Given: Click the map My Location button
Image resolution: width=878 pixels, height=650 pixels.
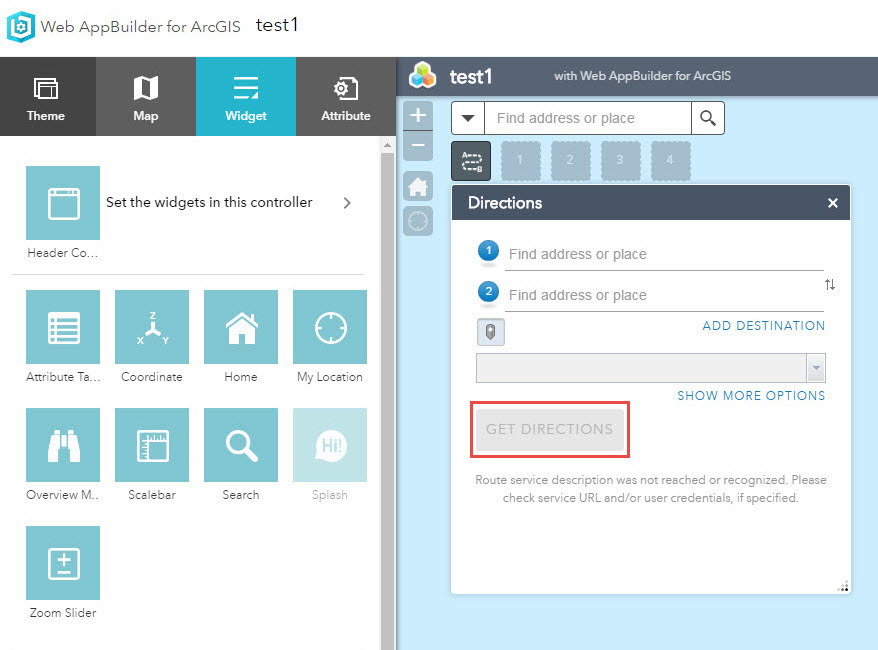Looking at the screenshot, I should coord(418,221).
